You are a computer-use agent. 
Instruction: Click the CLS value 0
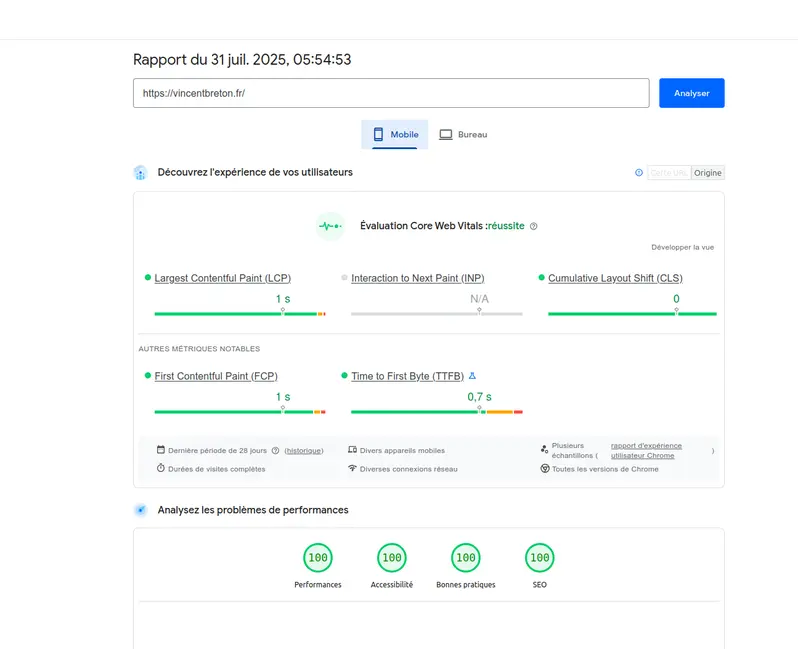coord(676,299)
